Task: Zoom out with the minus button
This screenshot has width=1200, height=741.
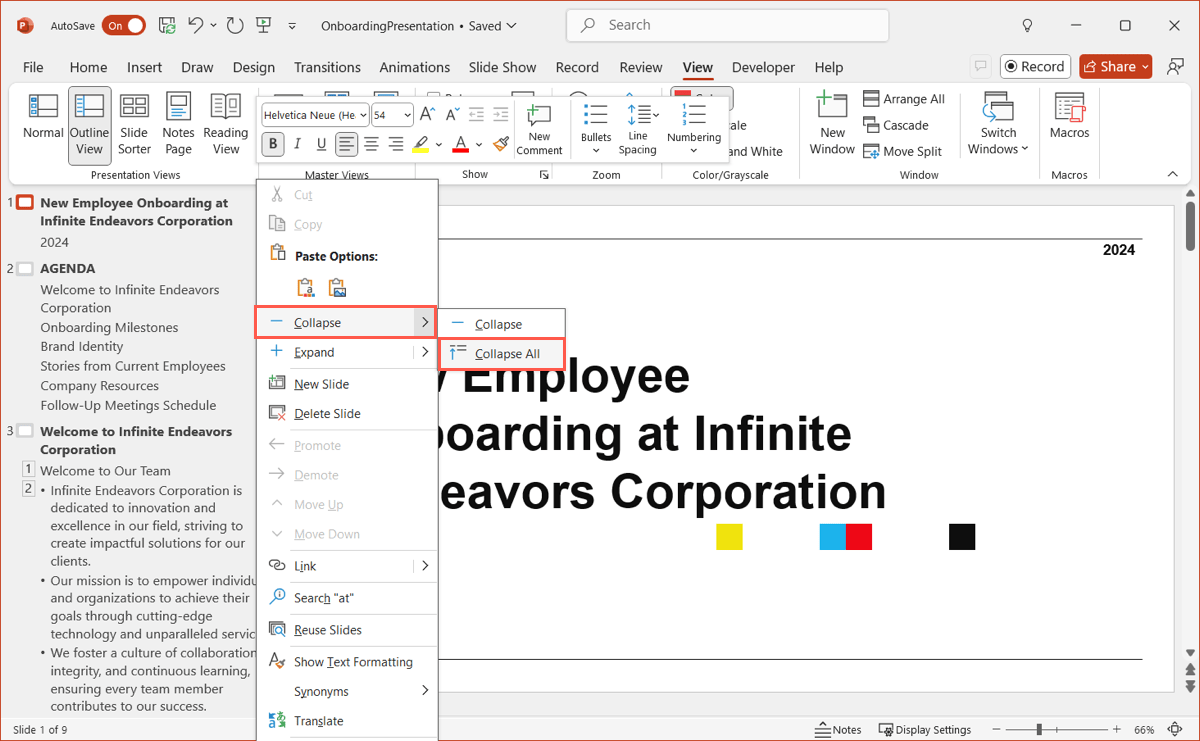Action: (995, 730)
